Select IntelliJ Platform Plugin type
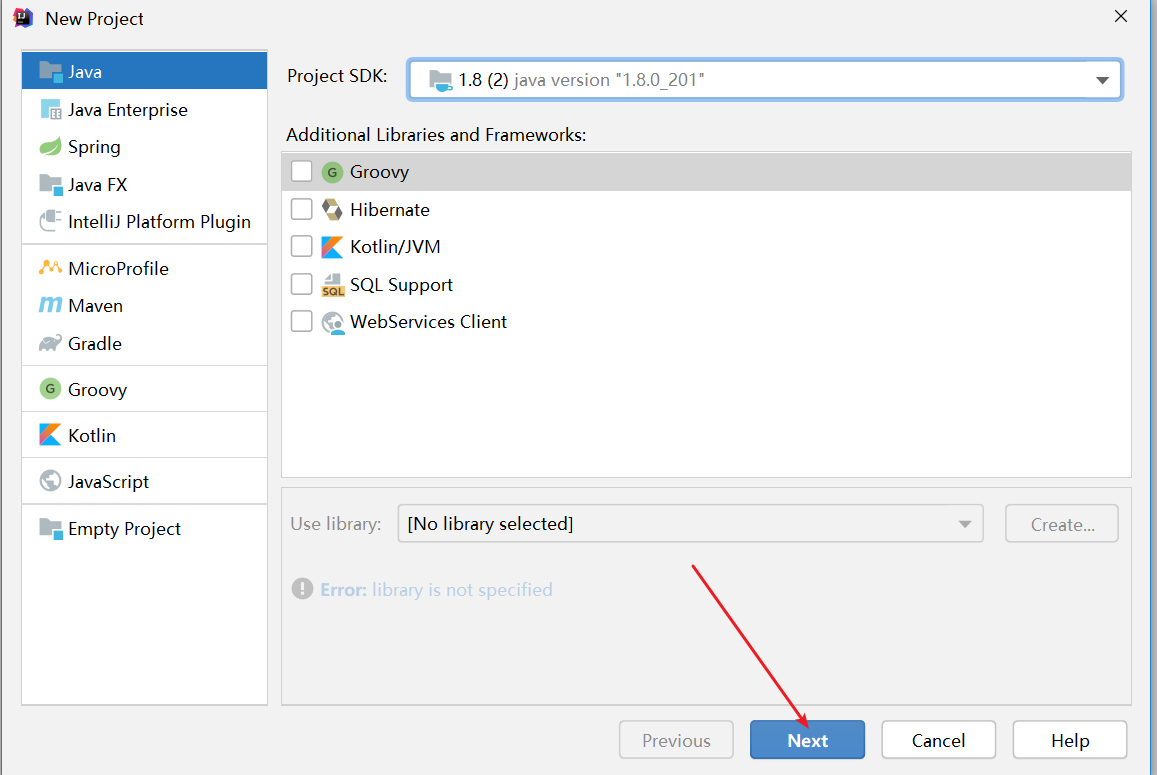This screenshot has width=1157, height=775. coord(145,221)
